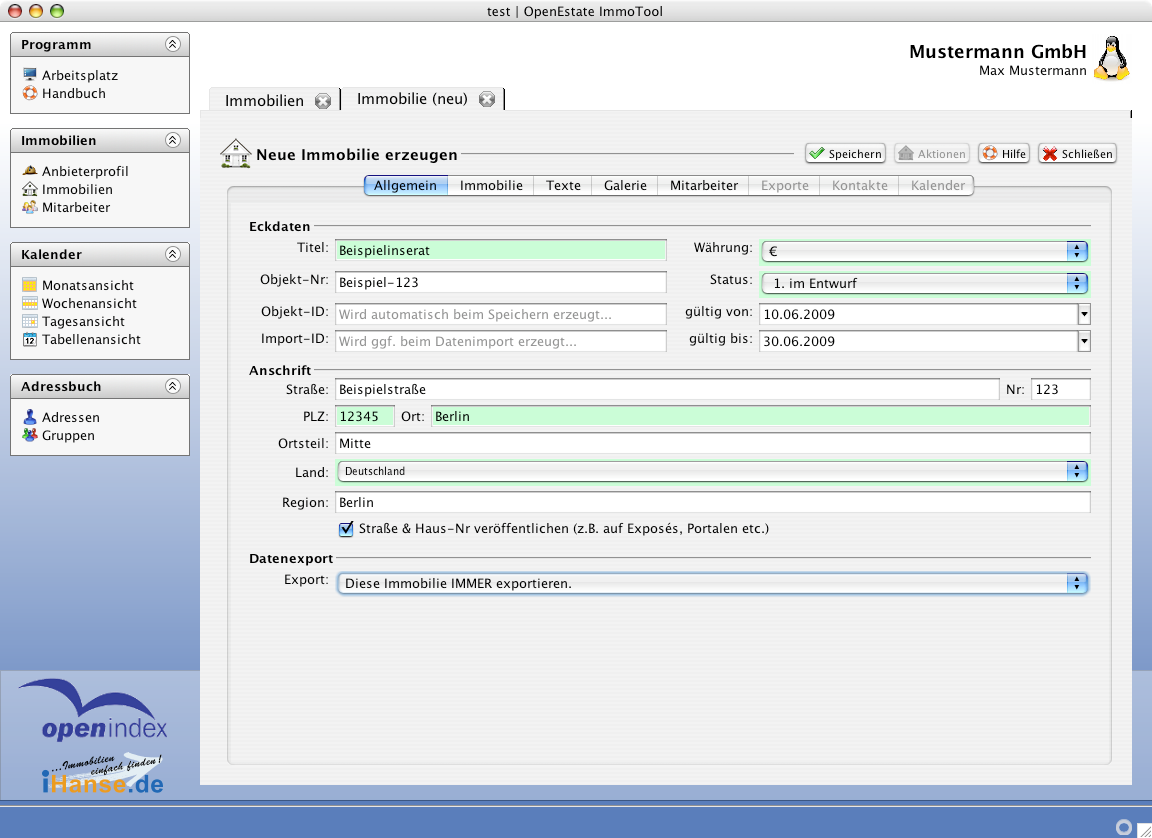Click into the Ortsteil input field
The image size is (1152, 838).
click(x=712, y=443)
